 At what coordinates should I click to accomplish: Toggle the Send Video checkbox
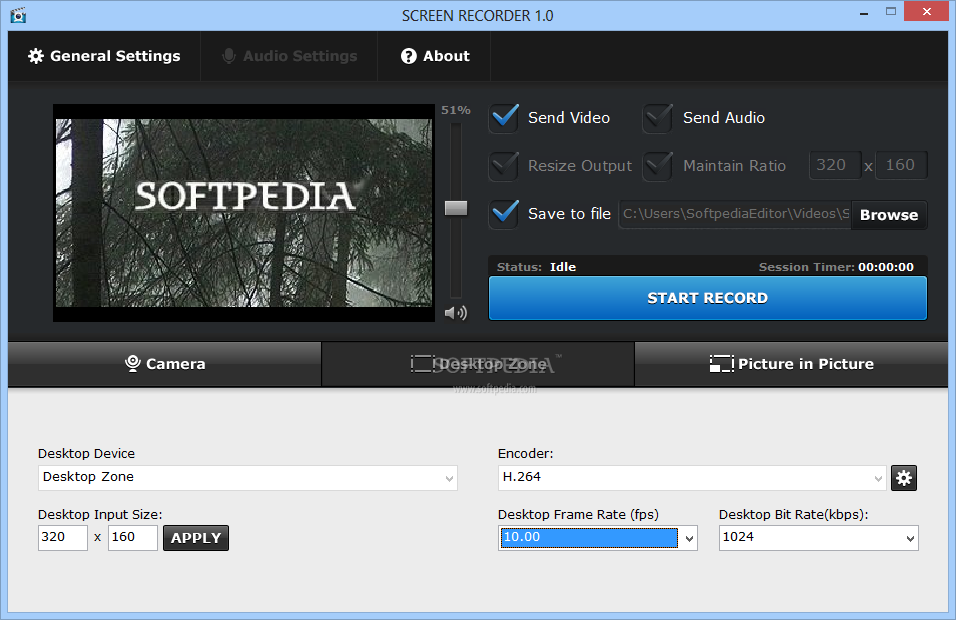[x=504, y=118]
